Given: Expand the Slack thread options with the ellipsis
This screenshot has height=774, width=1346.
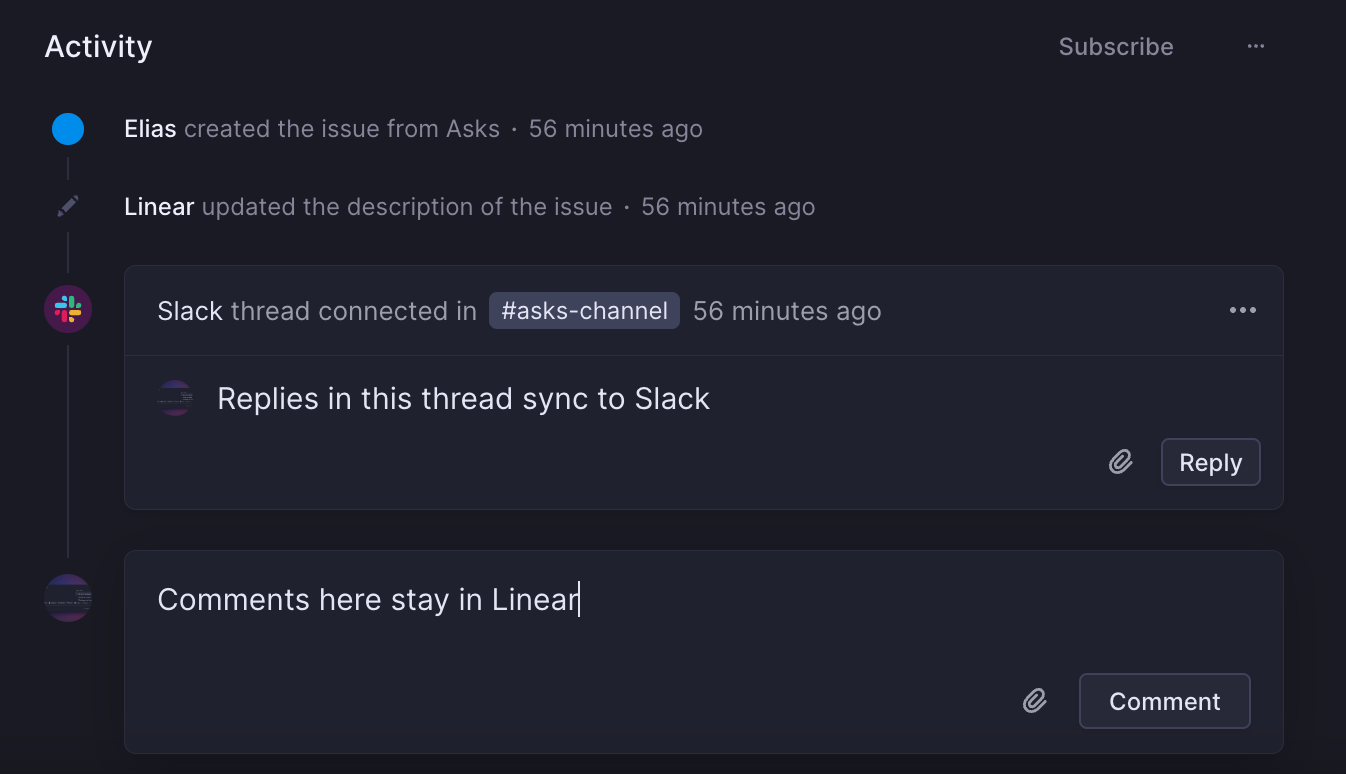Looking at the screenshot, I should 1242,310.
